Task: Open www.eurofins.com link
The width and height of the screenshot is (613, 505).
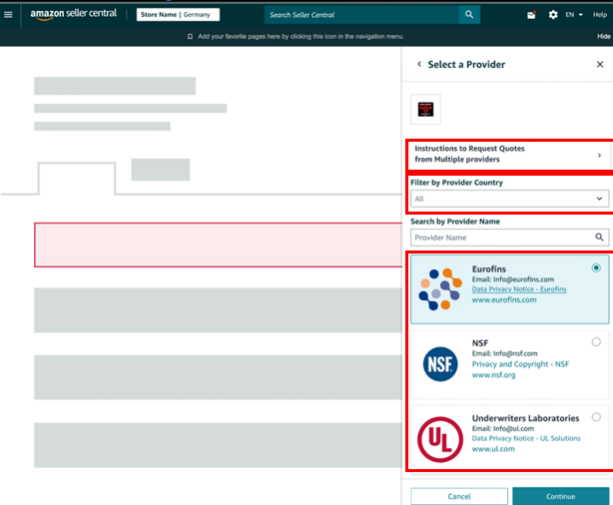Action: [504, 300]
